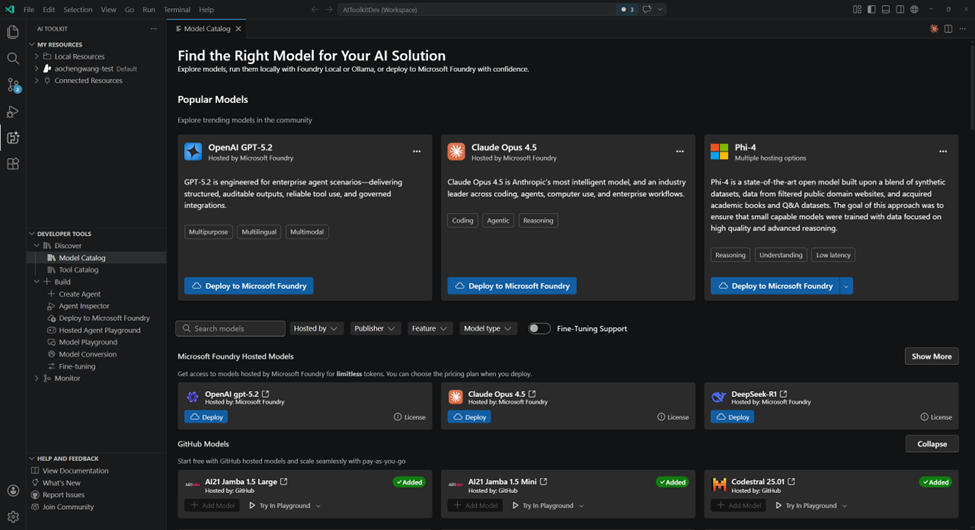975x530 pixels.
Task: Open Source Control view in activity bar
Action: (12, 85)
